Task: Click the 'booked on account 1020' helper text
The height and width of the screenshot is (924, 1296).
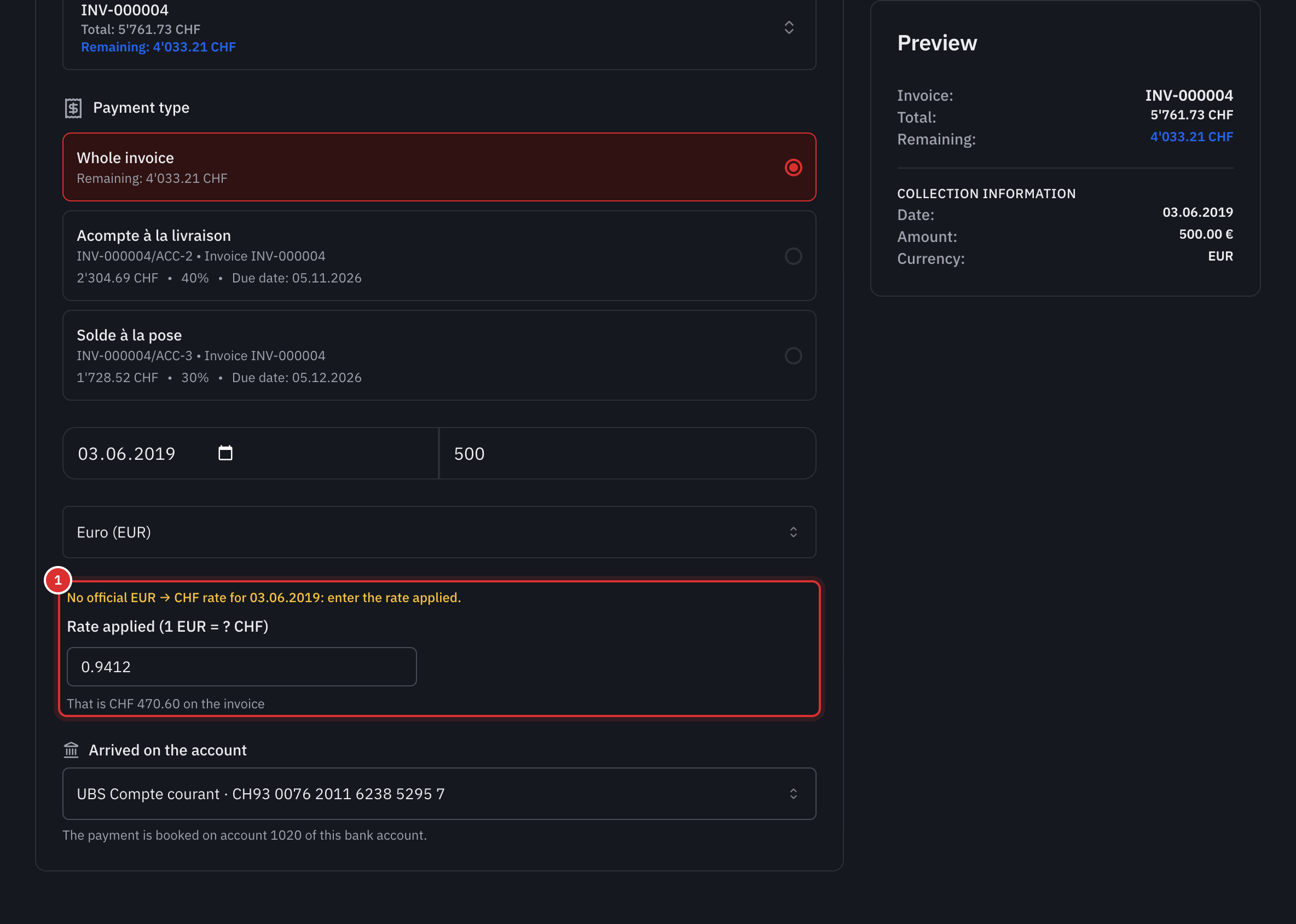Action: pyautogui.click(x=245, y=835)
